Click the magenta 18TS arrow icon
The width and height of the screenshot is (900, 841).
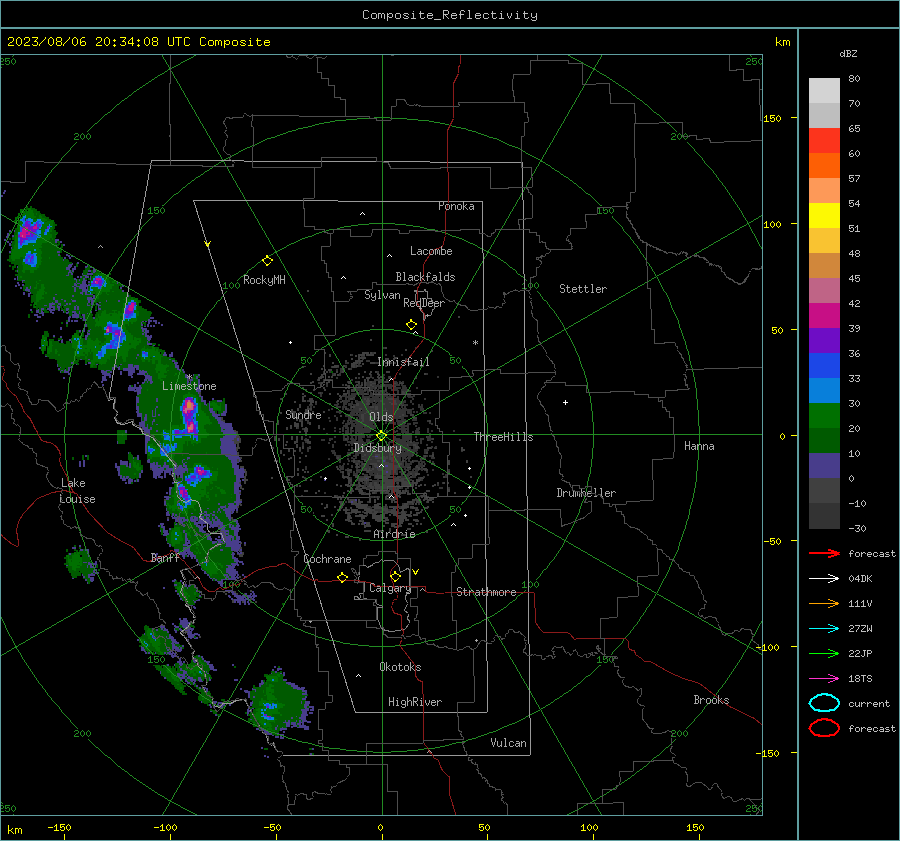click(x=824, y=679)
